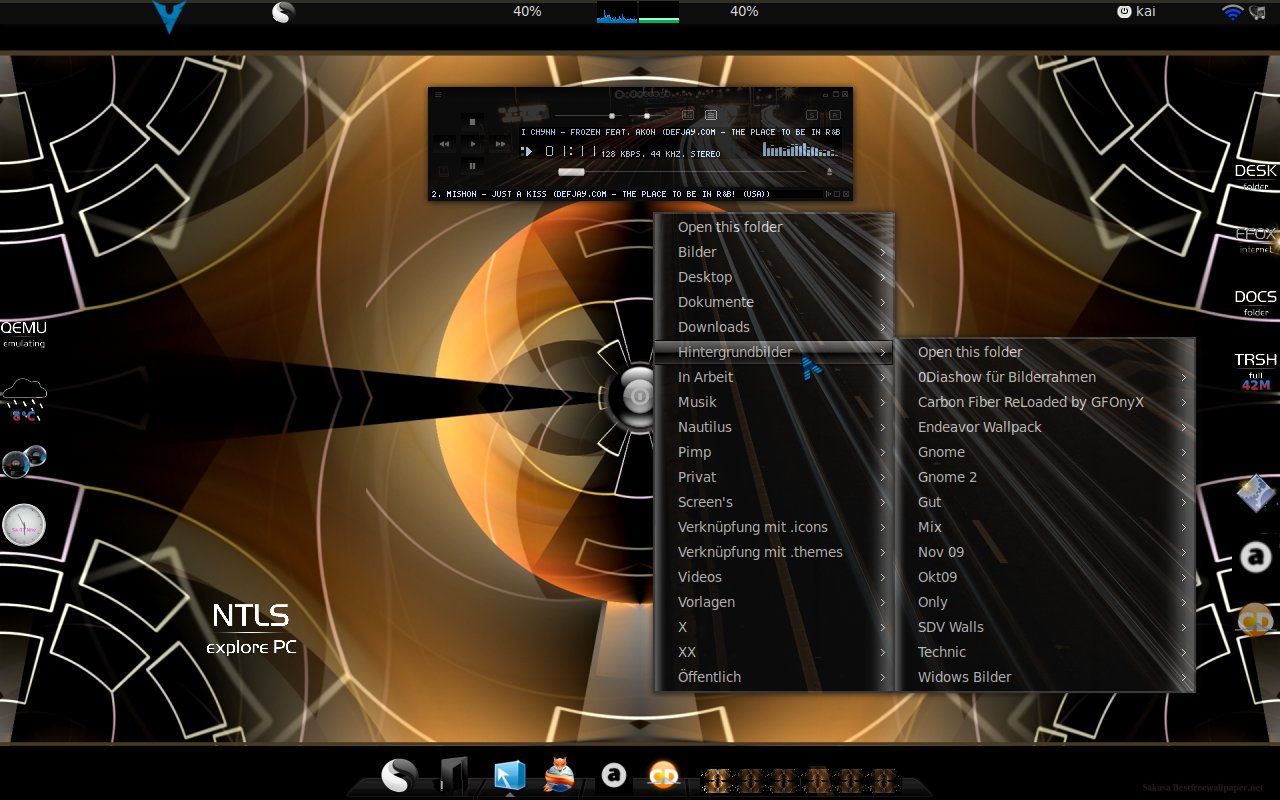Image resolution: width=1280 pixels, height=800 pixels.
Task: Expand the Öffentlich submenu arrow
Action: (x=883, y=677)
